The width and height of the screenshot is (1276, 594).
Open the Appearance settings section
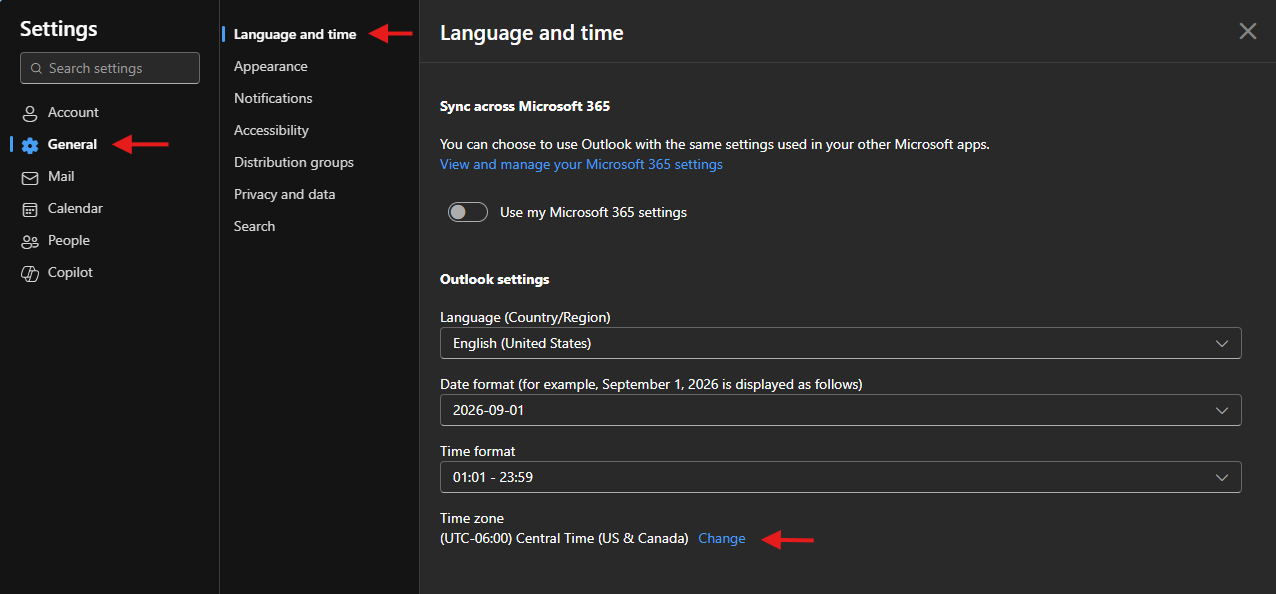pos(271,66)
